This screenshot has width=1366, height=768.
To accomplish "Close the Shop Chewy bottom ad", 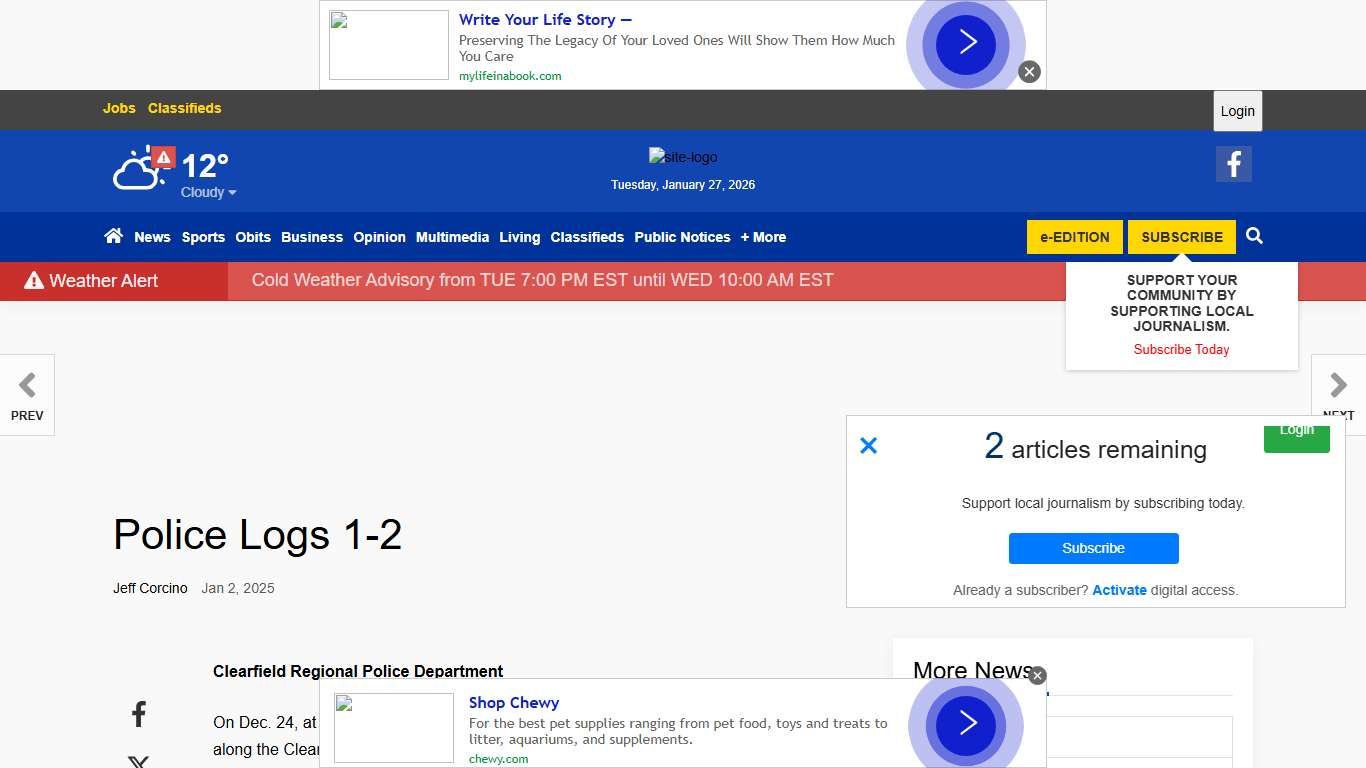I will click(1037, 675).
